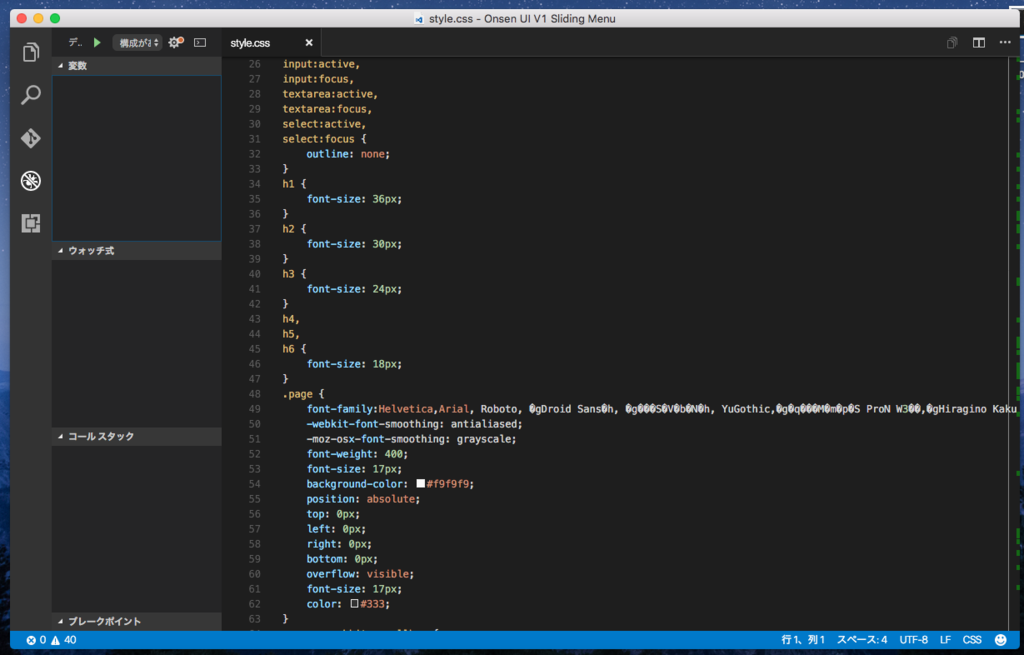Click 'font-weight: 400;' line
1024x655 pixels.
point(357,454)
